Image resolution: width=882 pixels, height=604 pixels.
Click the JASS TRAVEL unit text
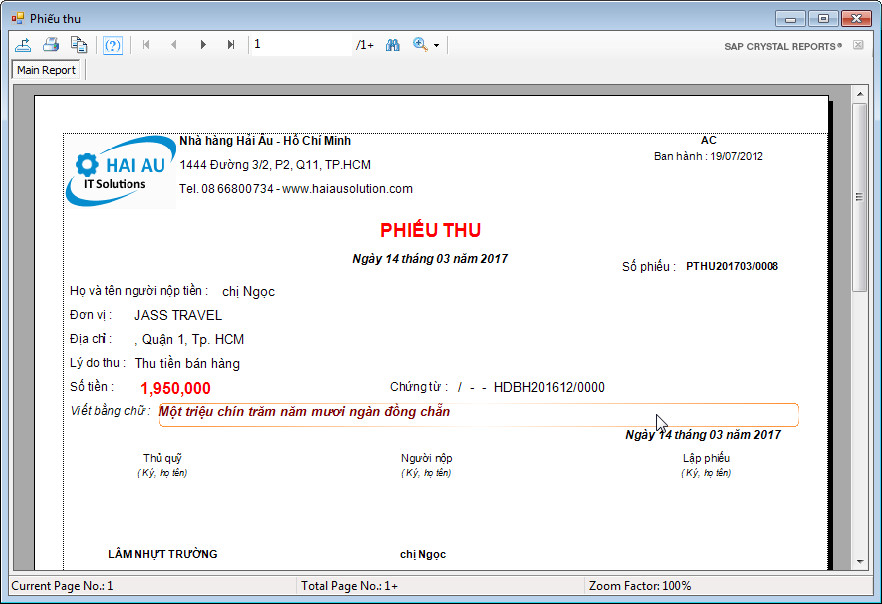pyautogui.click(x=178, y=315)
